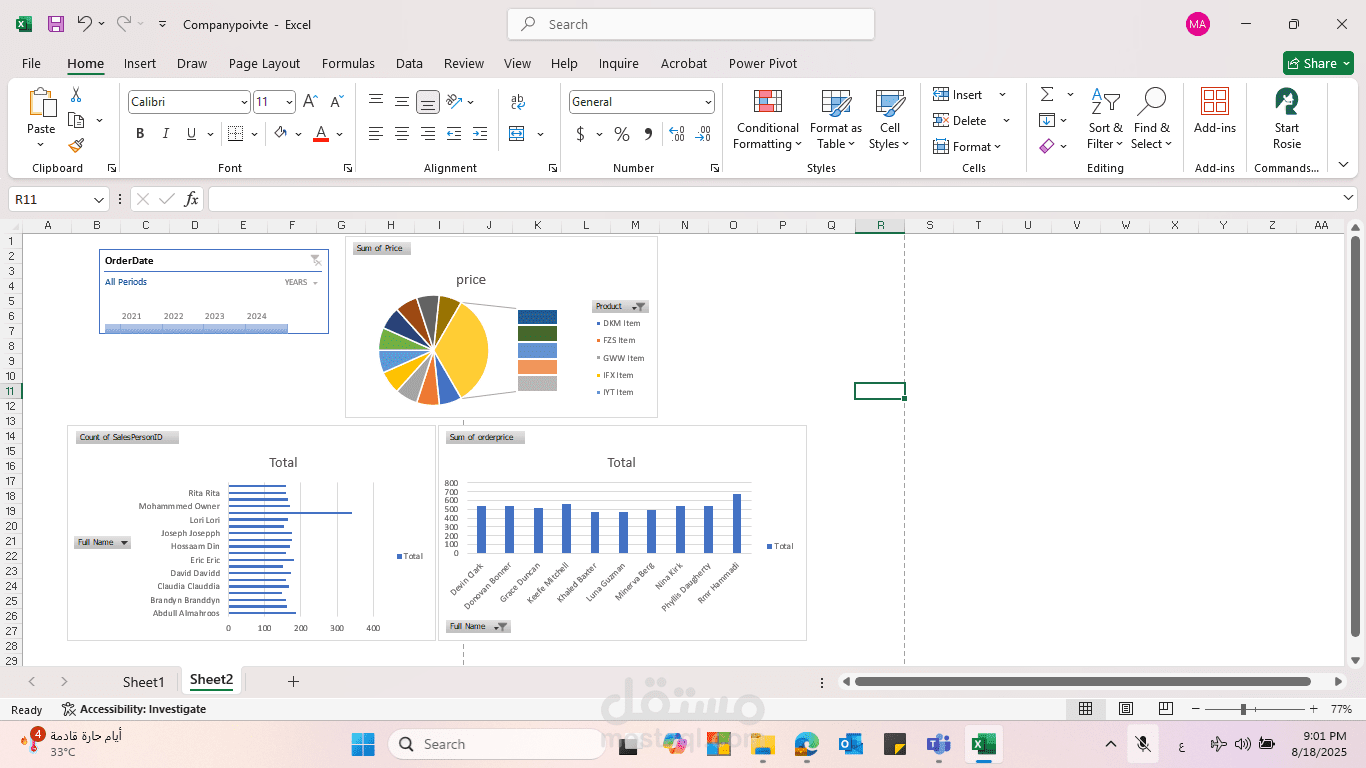Click the Comma Style icon
The image size is (1366, 768).
click(x=648, y=134)
